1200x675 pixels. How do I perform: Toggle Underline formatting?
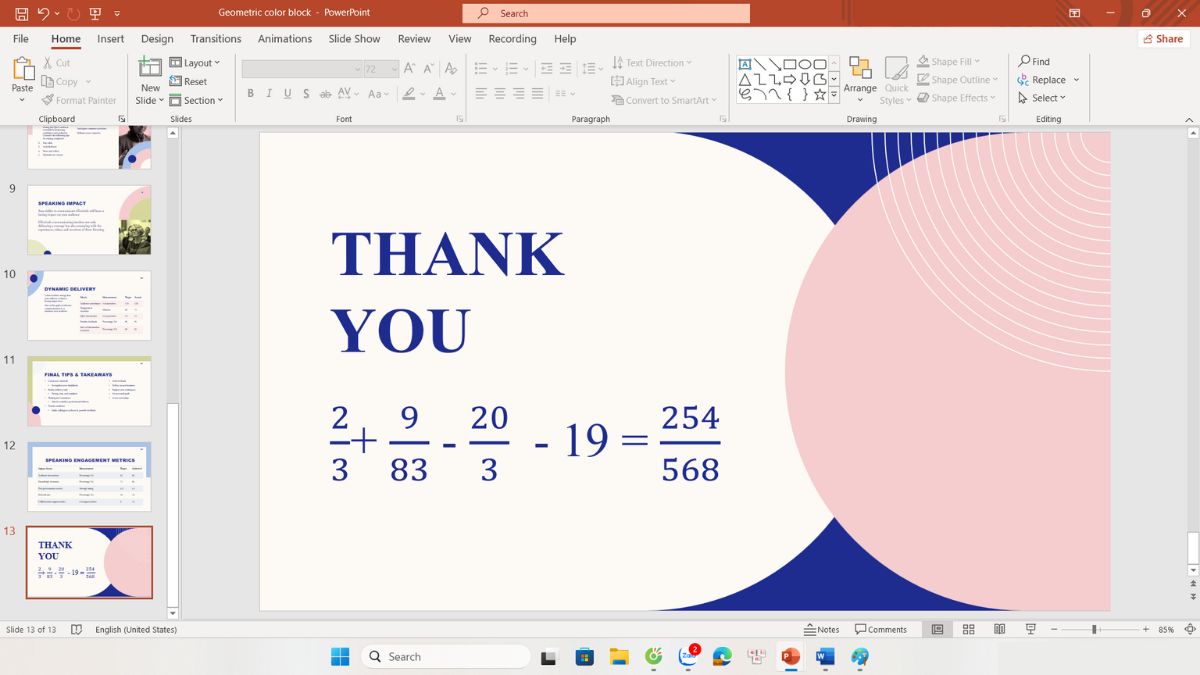pos(288,94)
